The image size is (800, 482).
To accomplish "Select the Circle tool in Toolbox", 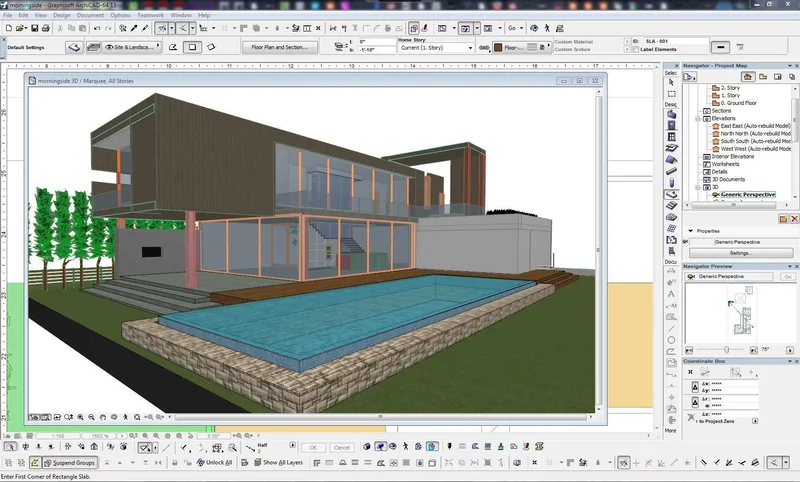I will point(671,340).
